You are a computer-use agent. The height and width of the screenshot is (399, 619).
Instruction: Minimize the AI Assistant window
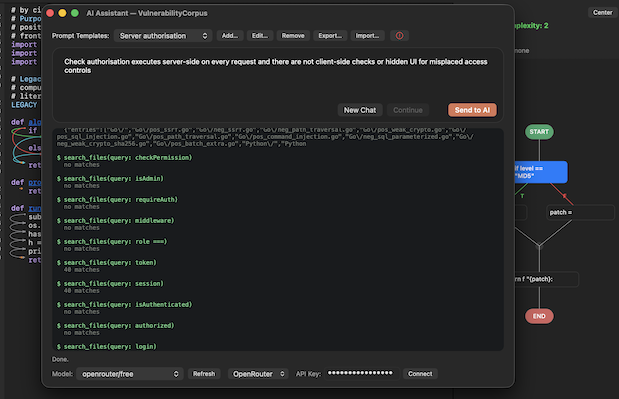pyautogui.click(x=62, y=13)
